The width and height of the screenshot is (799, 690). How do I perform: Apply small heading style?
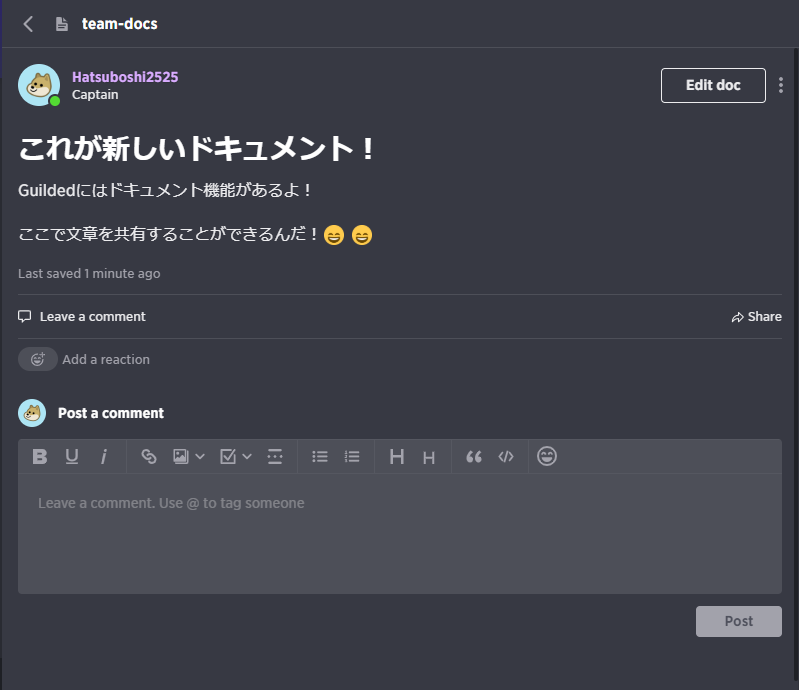coord(429,458)
